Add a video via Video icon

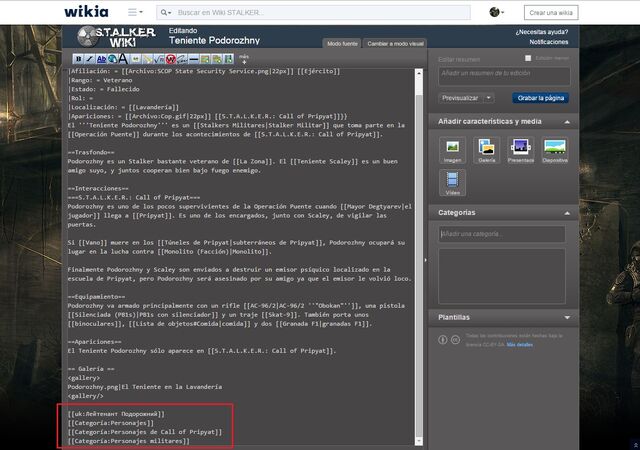click(452, 183)
